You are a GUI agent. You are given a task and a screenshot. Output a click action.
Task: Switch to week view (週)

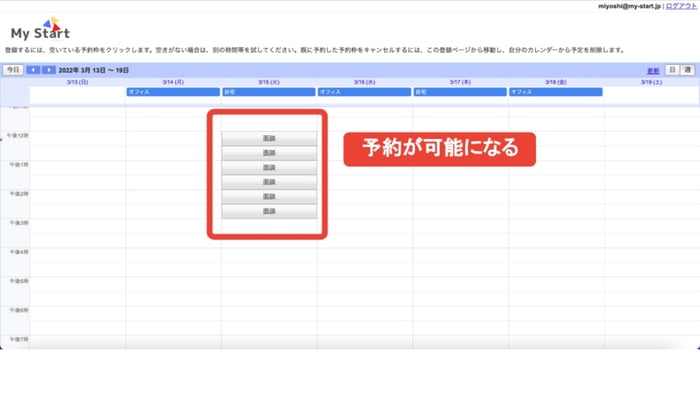click(x=688, y=70)
